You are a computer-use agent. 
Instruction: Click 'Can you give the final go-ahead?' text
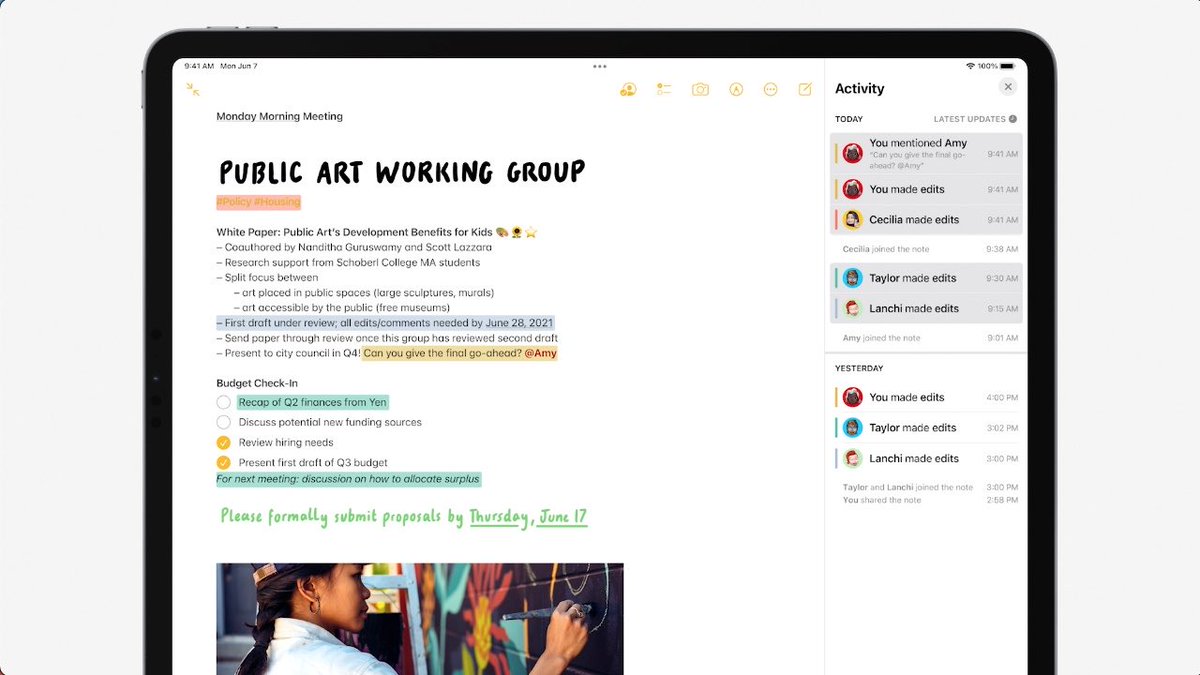(443, 353)
